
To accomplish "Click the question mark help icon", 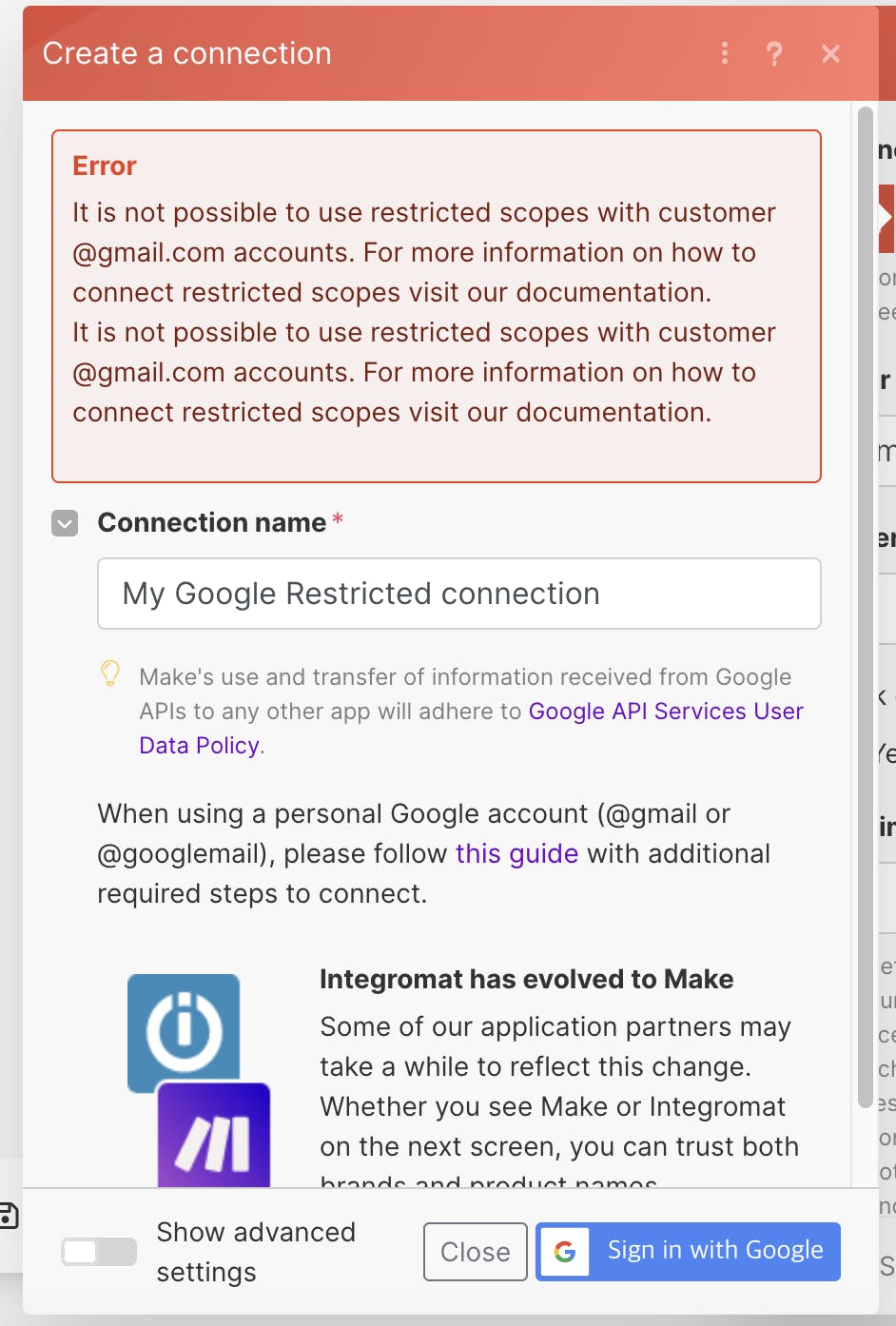I will (x=774, y=53).
